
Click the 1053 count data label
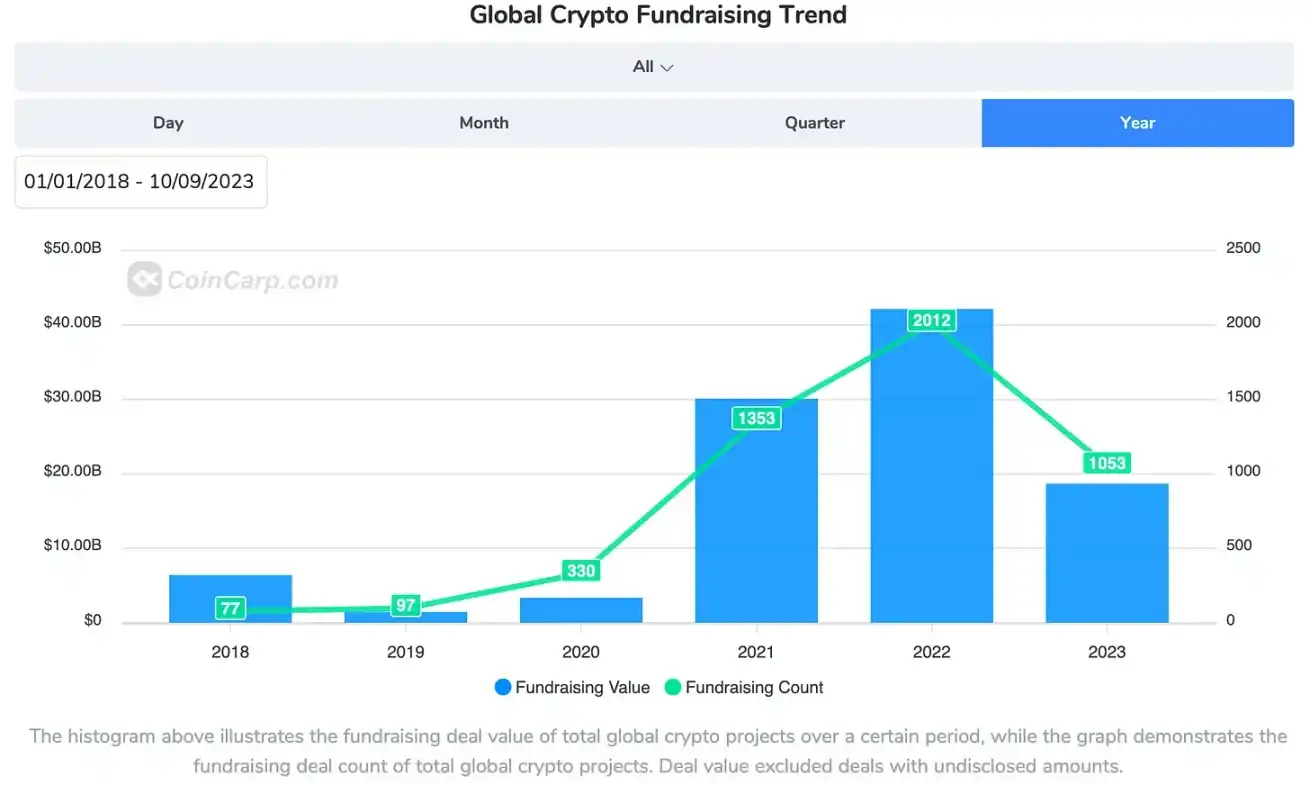[x=1107, y=463]
